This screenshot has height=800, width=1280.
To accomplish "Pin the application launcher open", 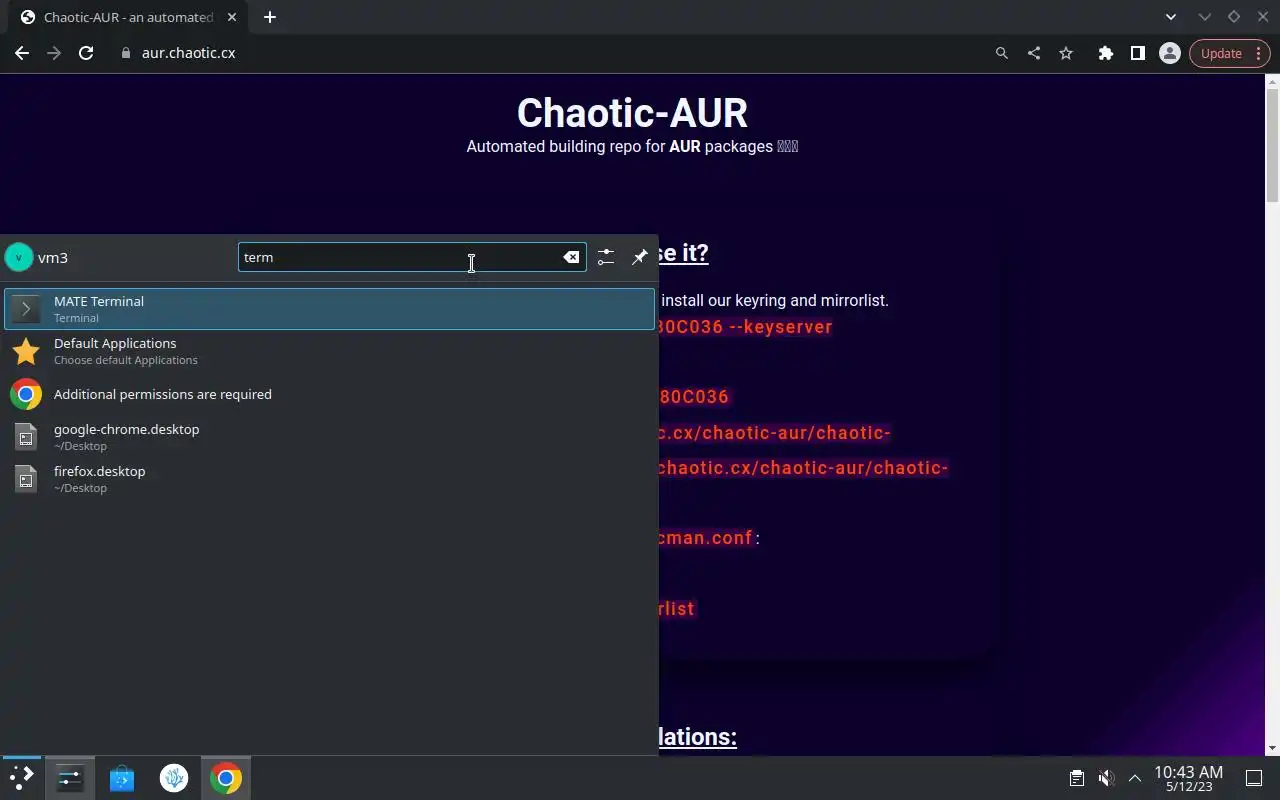I will [x=640, y=257].
